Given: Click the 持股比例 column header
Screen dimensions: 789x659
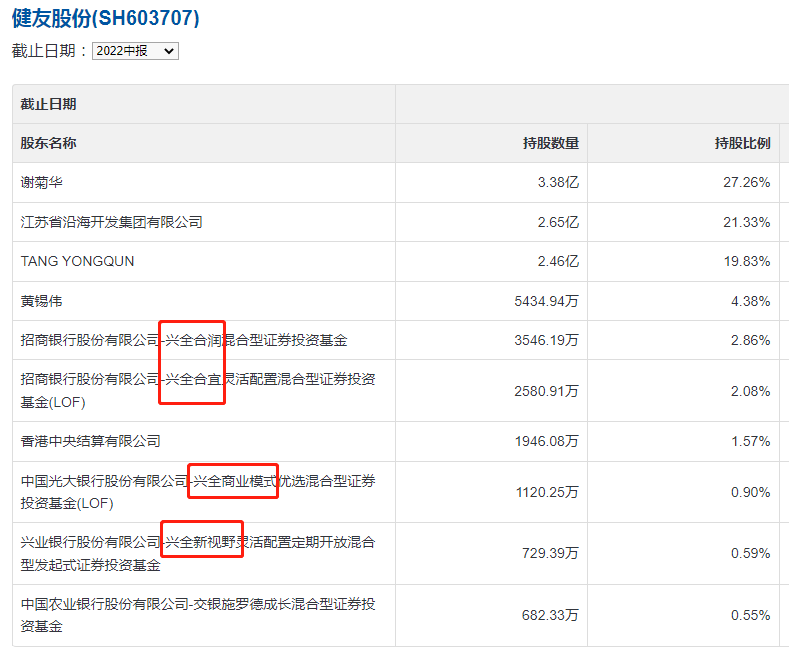Looking at the screenshot, I should click(x=743, y=143).
